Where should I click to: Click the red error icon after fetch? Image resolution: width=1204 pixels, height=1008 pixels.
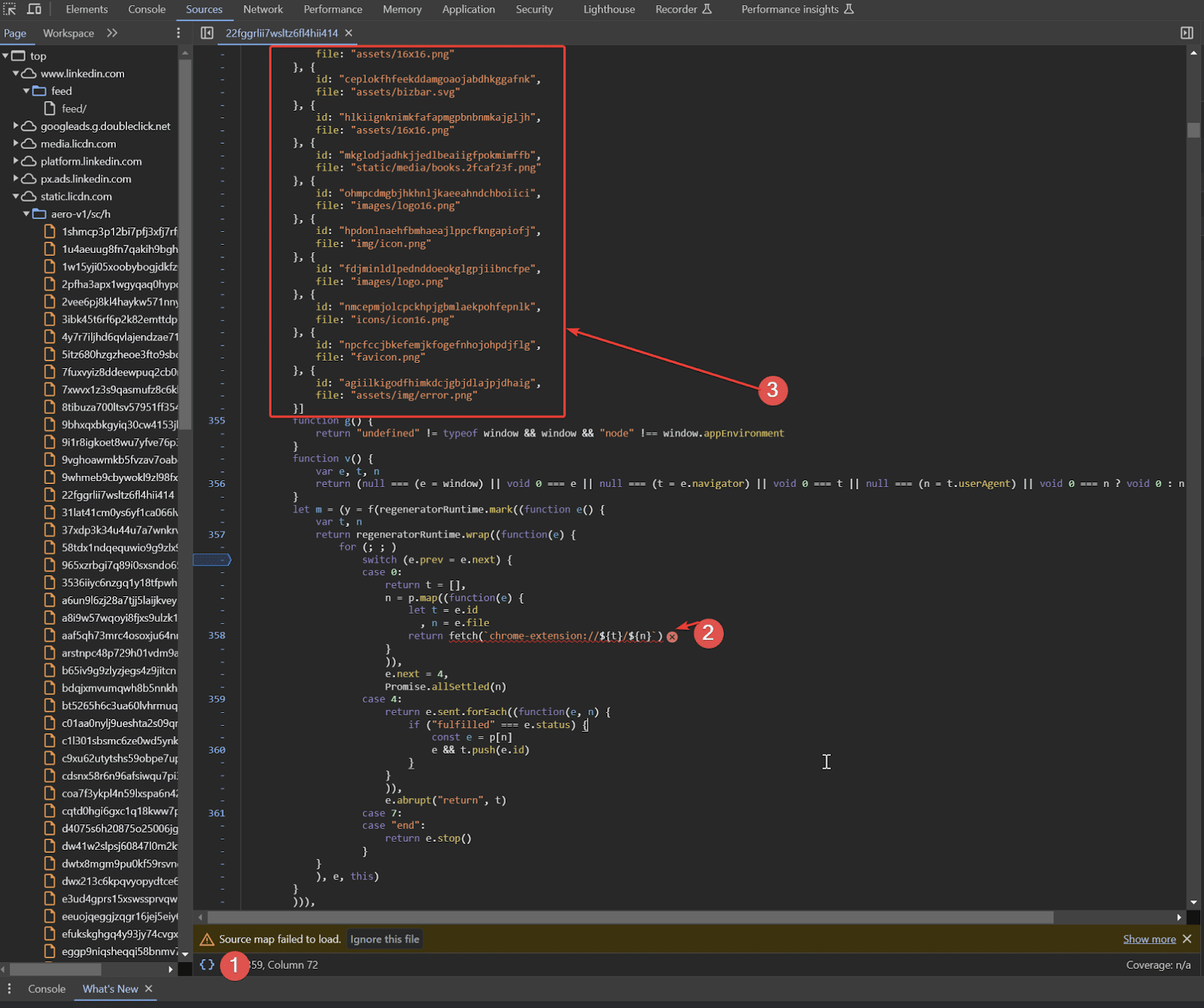(x=672, y=637)
